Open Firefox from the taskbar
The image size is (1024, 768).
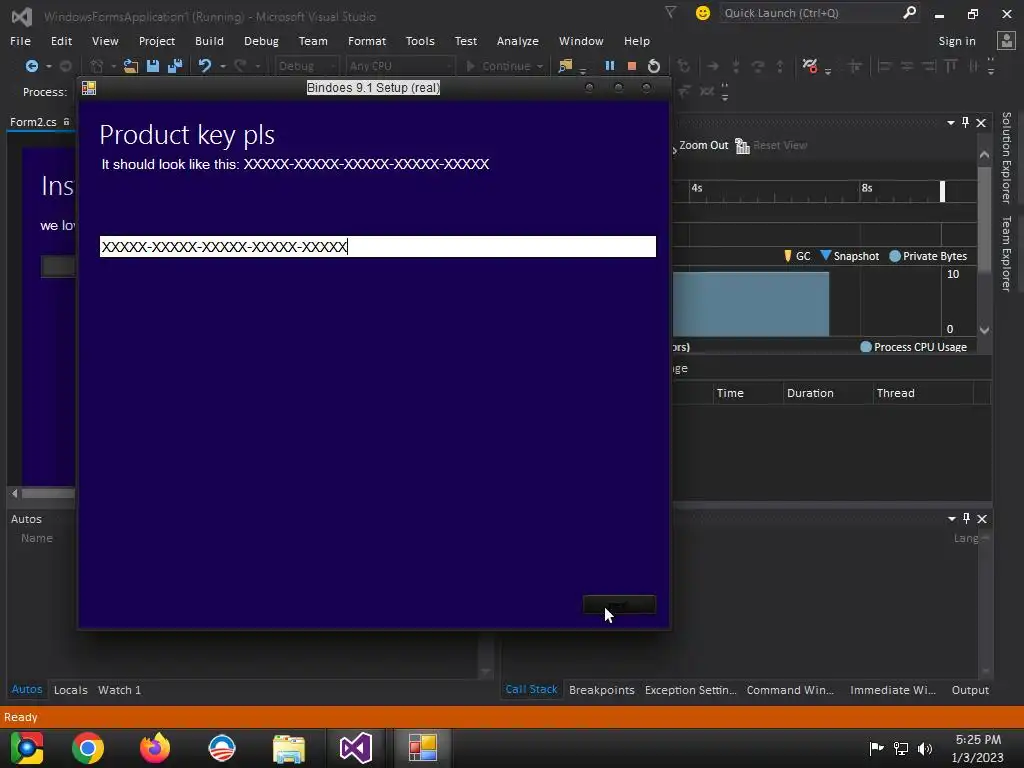click(x=155, y=748)
